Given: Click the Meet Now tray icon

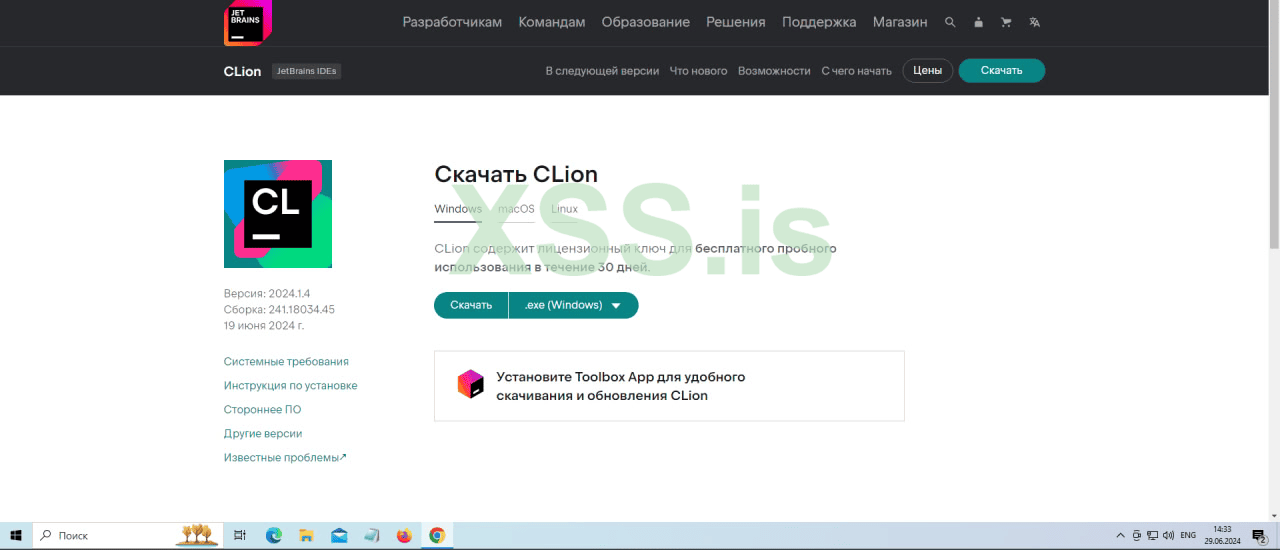Looking at the screenshot, I should click(x=1137, y=536).
